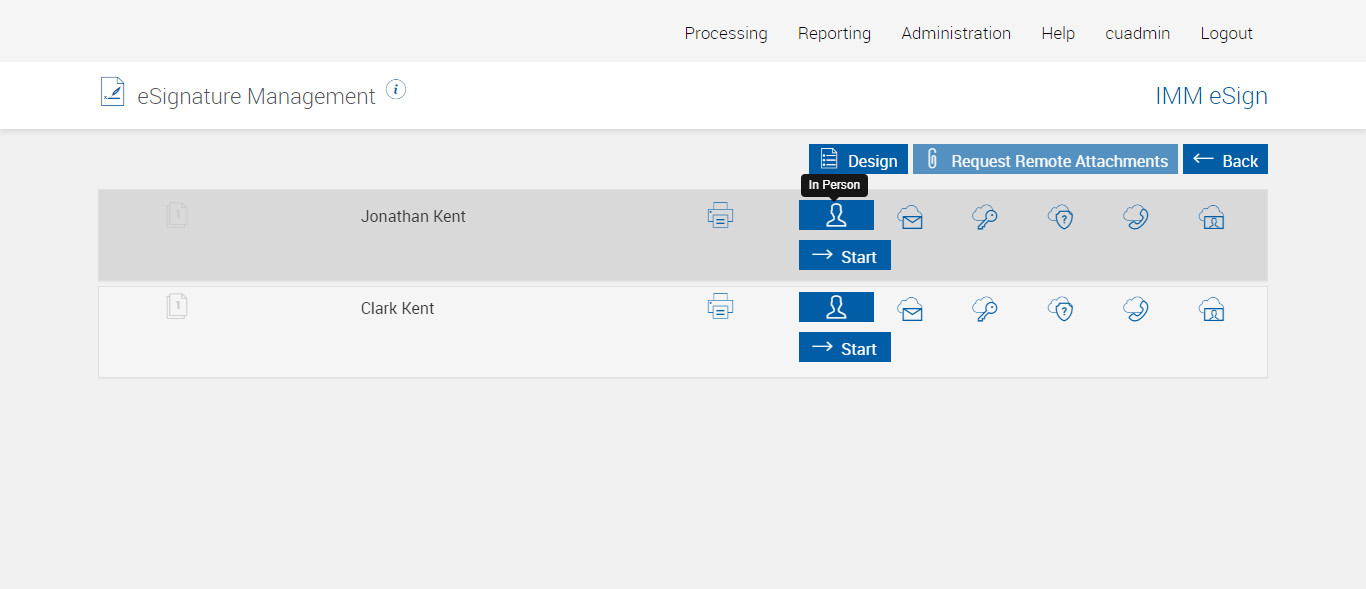Select cloud ID photo option for Clark Kent
The height and width of the screenshot is (589, 1366).
coord(1211,309)
